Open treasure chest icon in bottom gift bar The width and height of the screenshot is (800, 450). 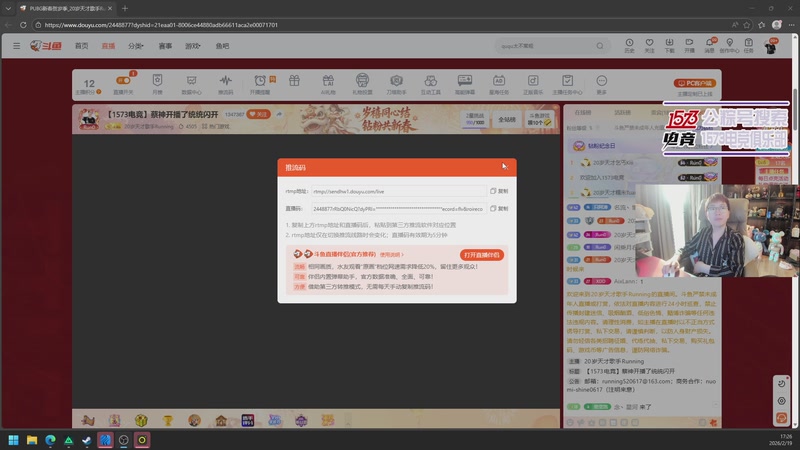[x=141, y=420]
